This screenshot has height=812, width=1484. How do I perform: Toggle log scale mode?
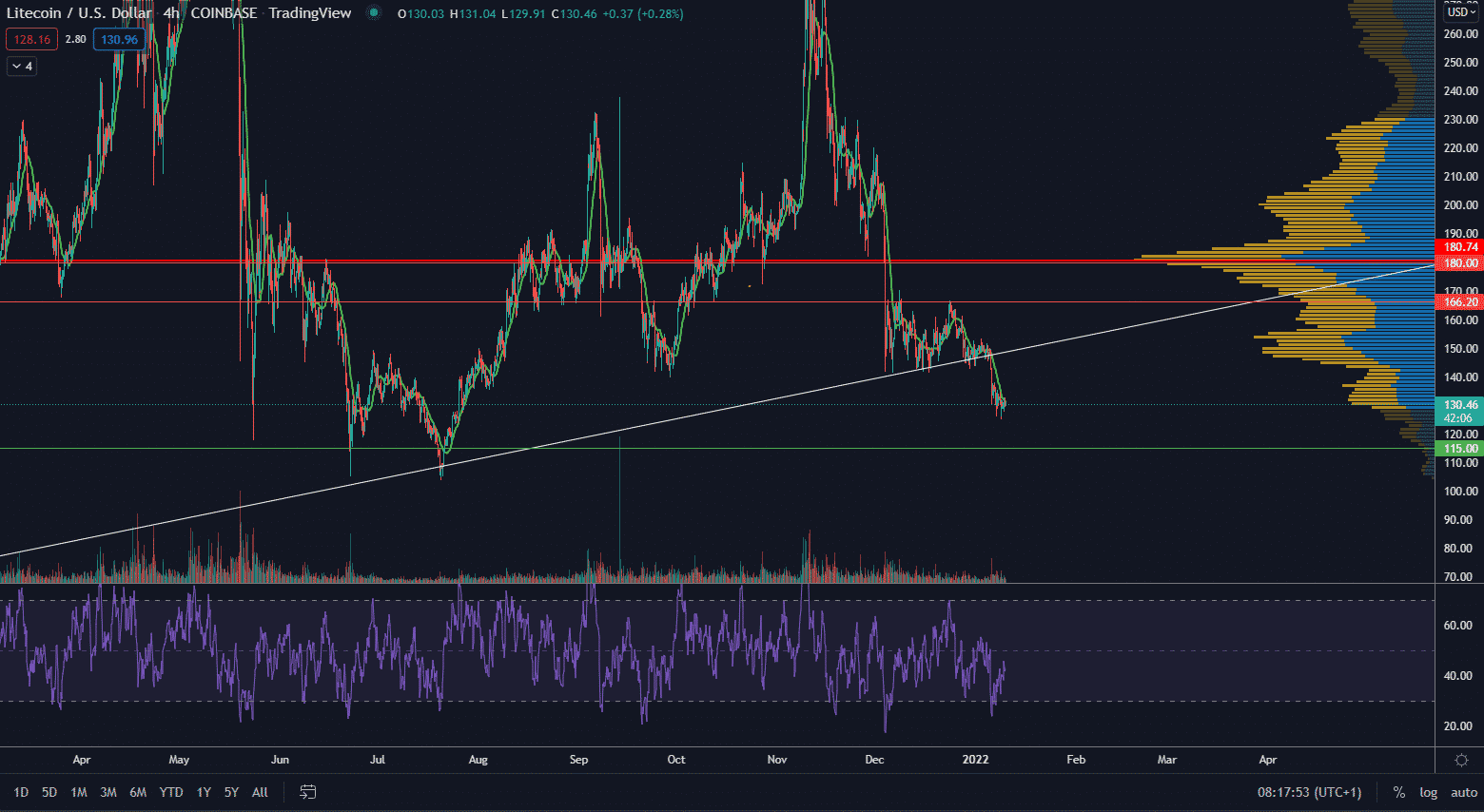click(x=1428, y=792)
